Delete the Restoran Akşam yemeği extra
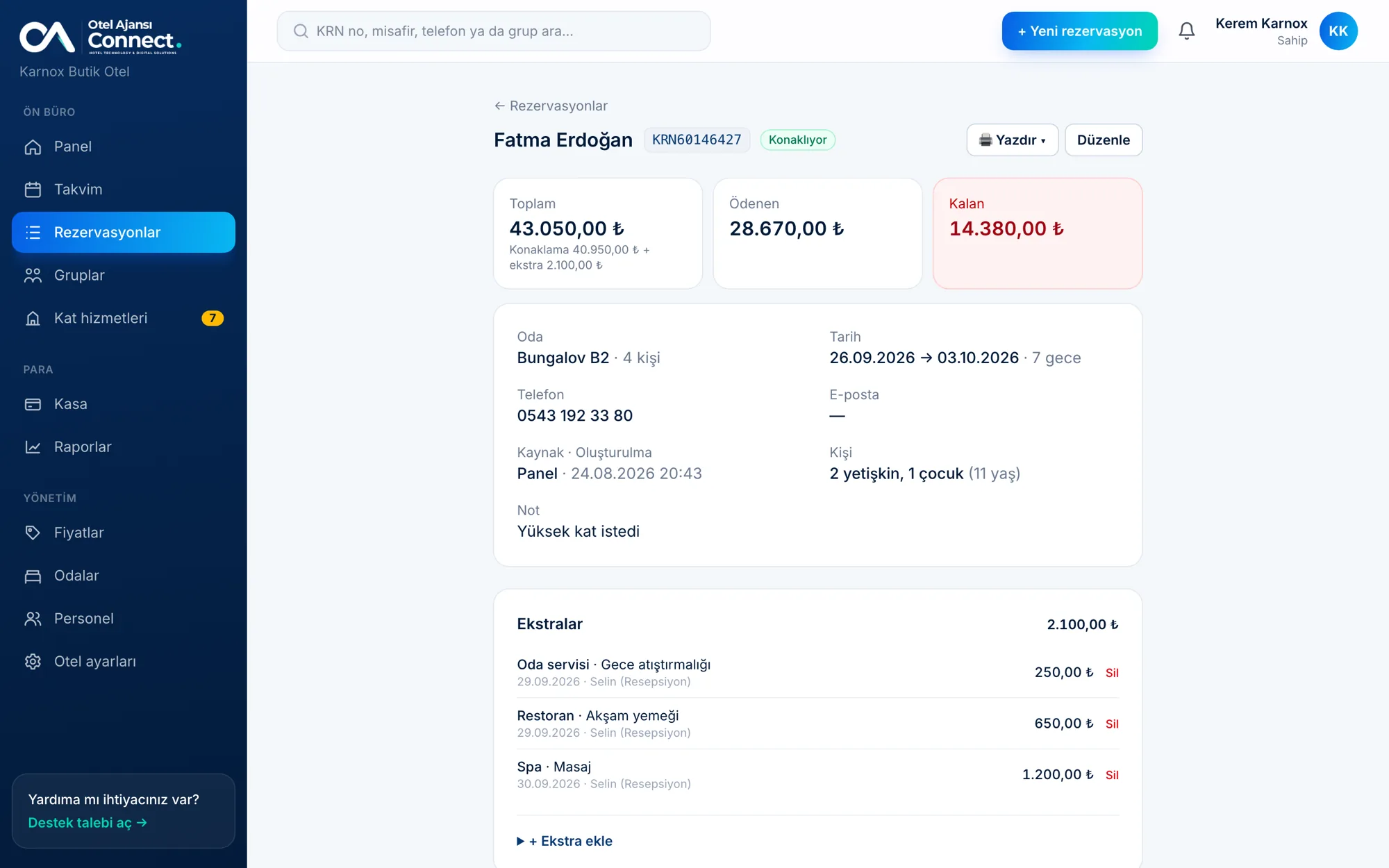The height and width of the screenshot is (868, 1389). point(1112,724)
